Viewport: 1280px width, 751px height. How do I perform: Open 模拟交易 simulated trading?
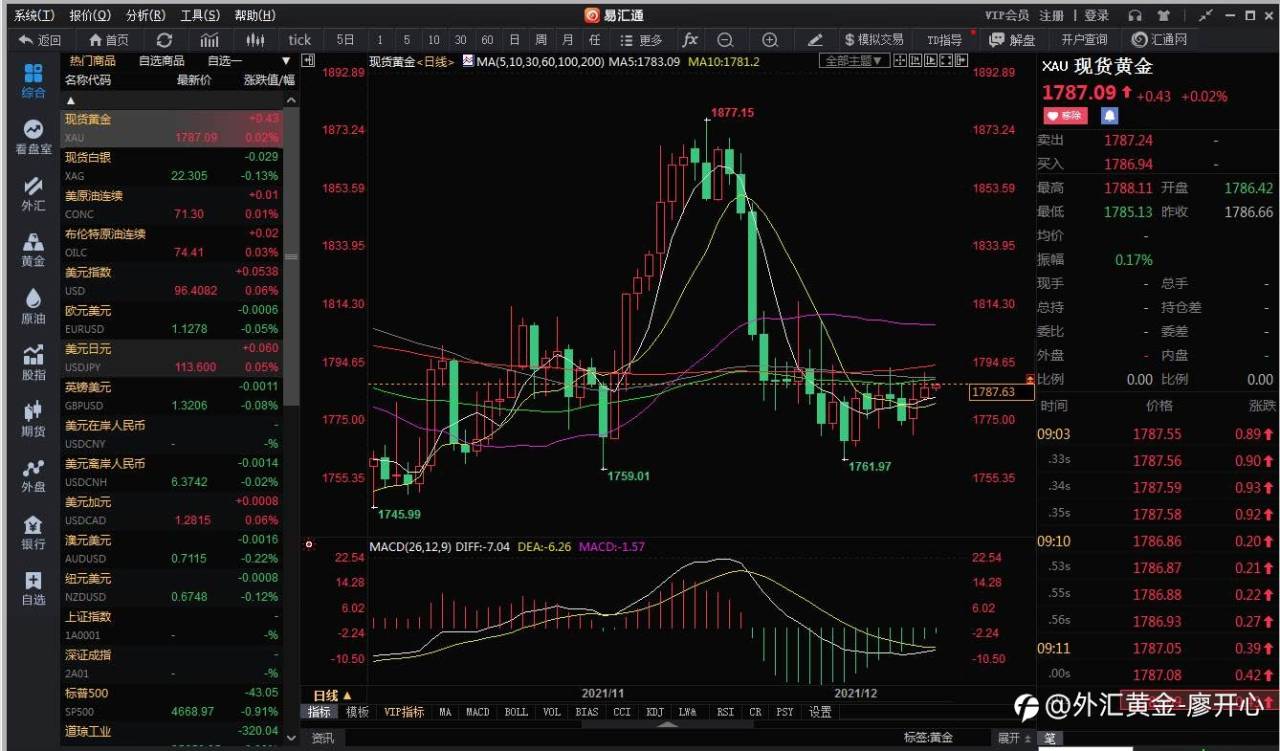click(x=873, y=40)
